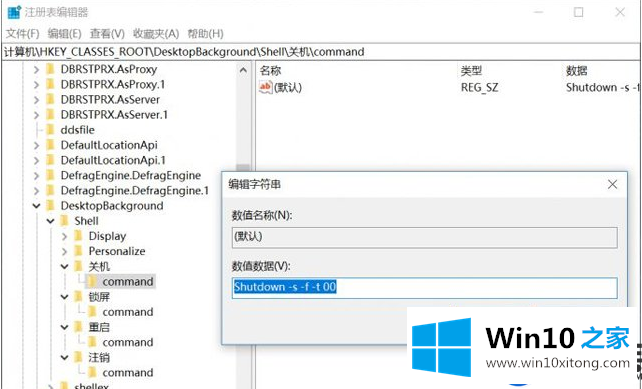Screen dimensions: 642x389
Task: Select the 锁屏 tree entry
Action: [x=99, y=296]
